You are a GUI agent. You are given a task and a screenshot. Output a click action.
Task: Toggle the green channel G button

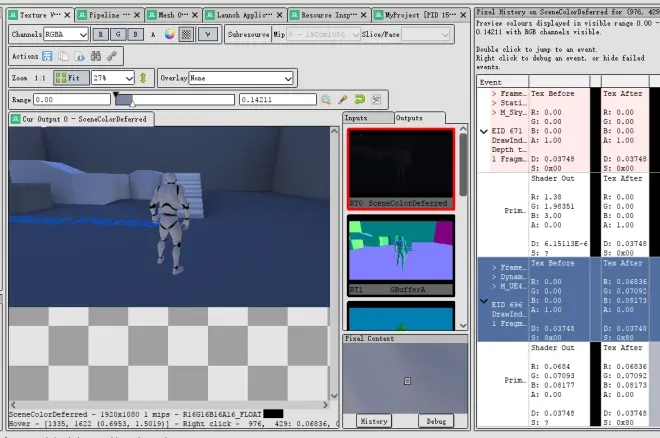(x=118, y=35)
